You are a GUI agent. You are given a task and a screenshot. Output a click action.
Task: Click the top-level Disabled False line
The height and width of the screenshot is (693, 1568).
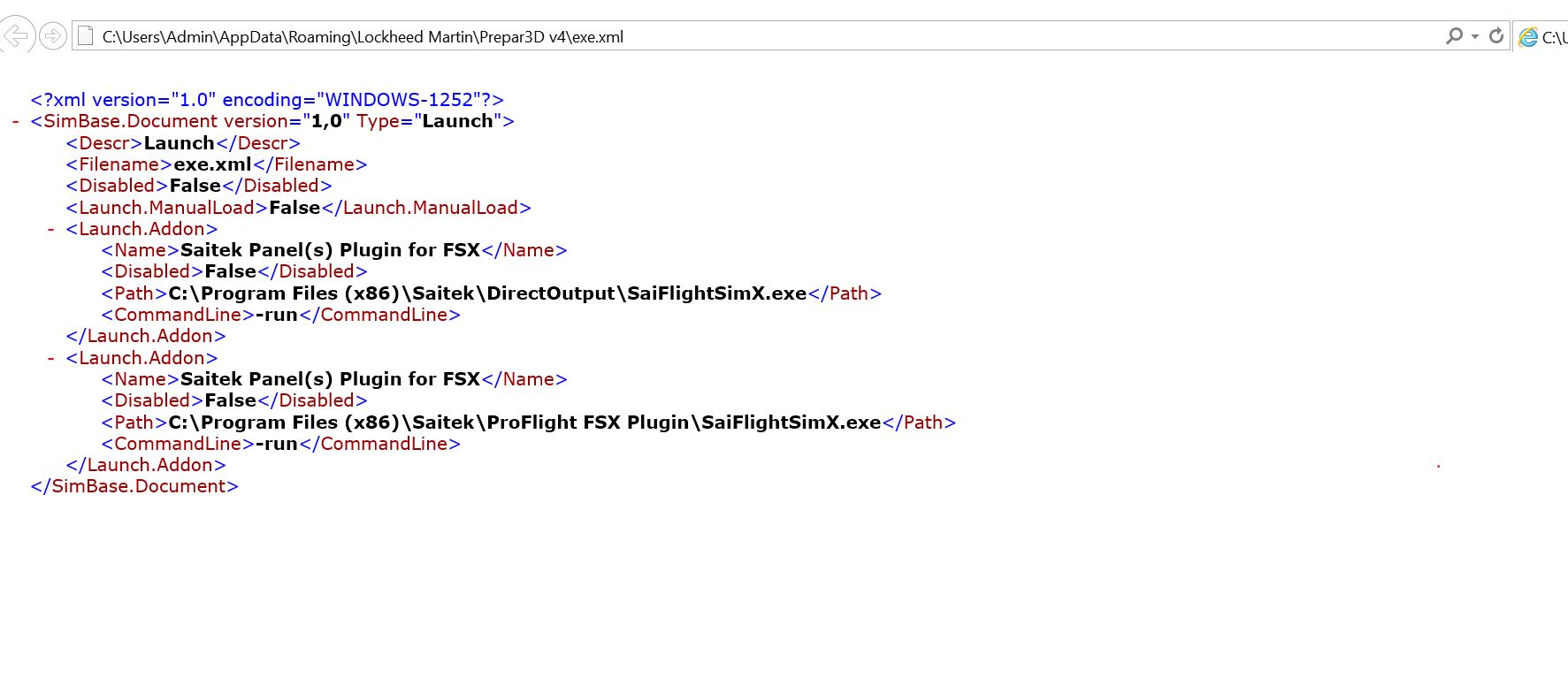[x=199, y=186]
